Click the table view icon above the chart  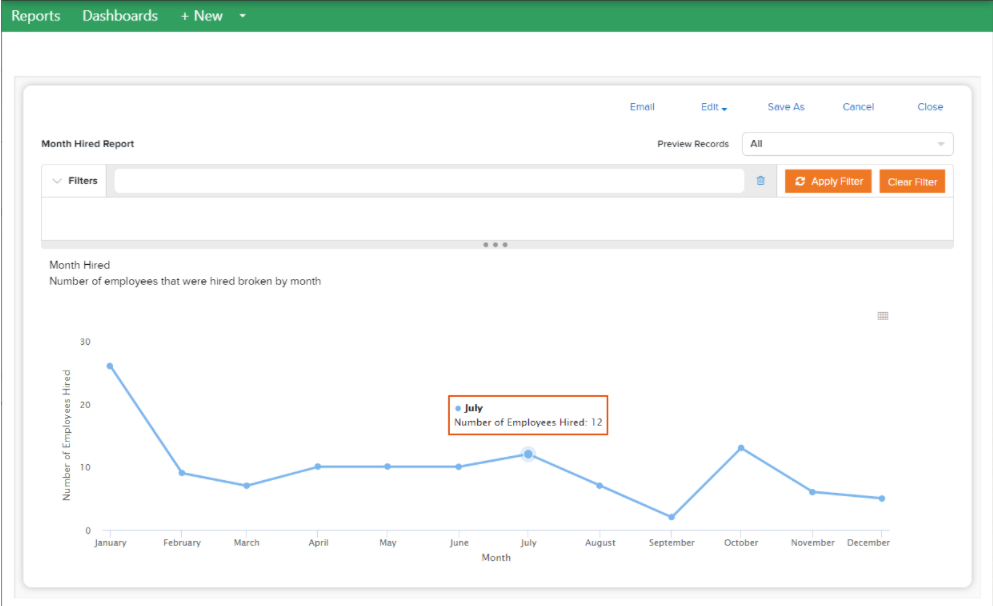pos(883,316)
